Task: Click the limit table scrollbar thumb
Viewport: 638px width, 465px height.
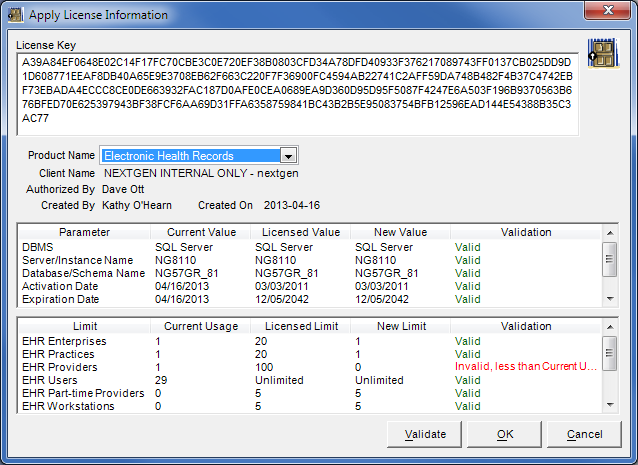Action: 610,353
